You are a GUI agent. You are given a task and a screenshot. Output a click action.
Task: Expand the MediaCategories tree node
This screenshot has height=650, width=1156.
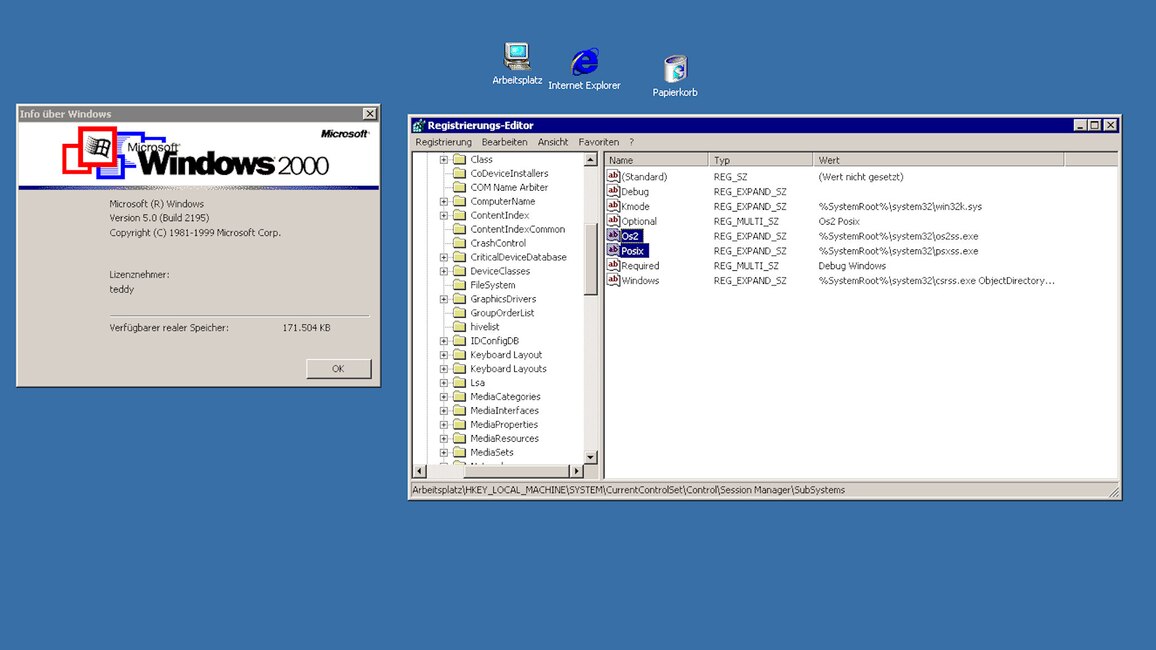pyautogui.click(x=444, y=397)
